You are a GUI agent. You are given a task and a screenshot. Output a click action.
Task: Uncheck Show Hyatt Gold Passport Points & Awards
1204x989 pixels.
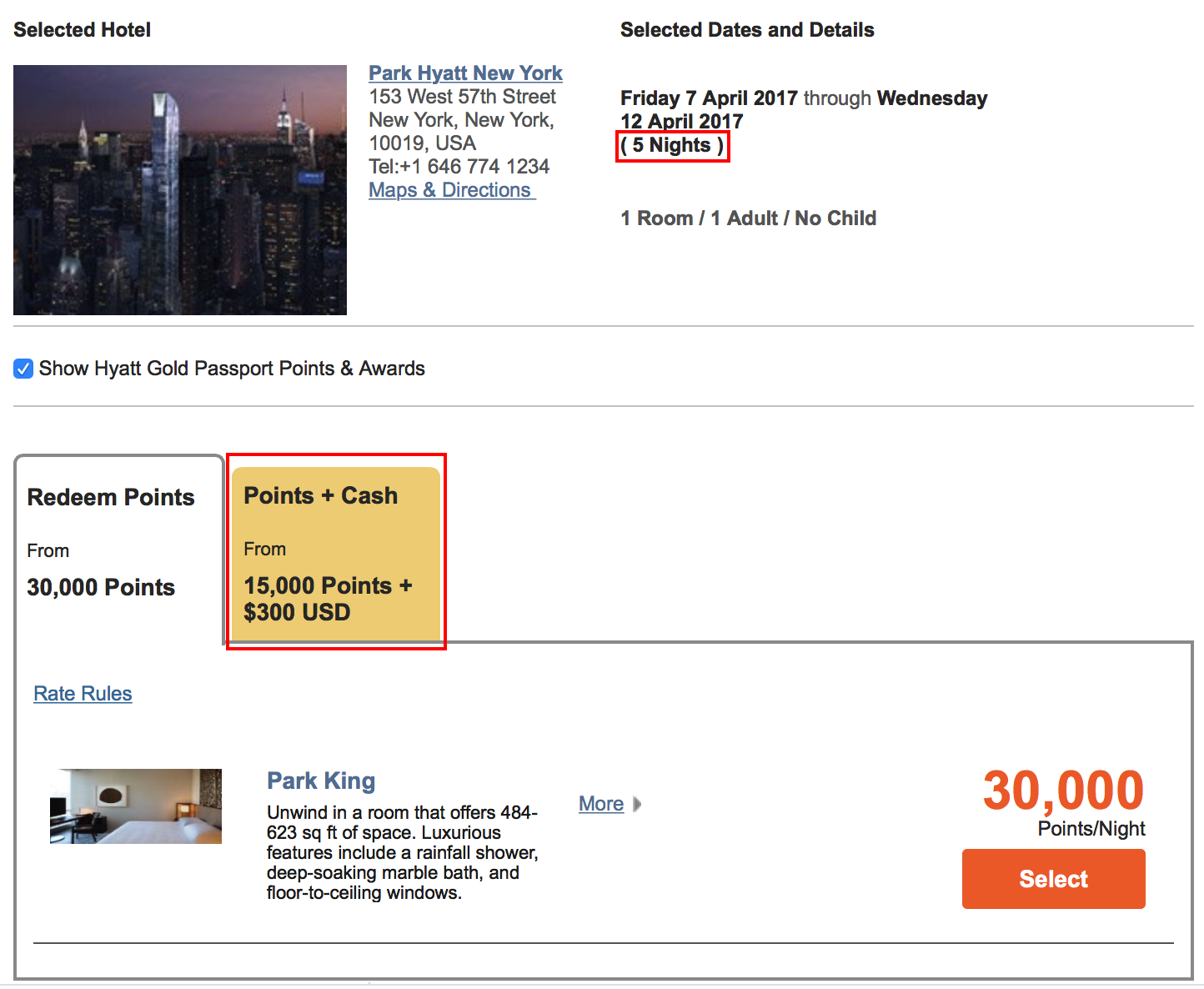(23, 368)
